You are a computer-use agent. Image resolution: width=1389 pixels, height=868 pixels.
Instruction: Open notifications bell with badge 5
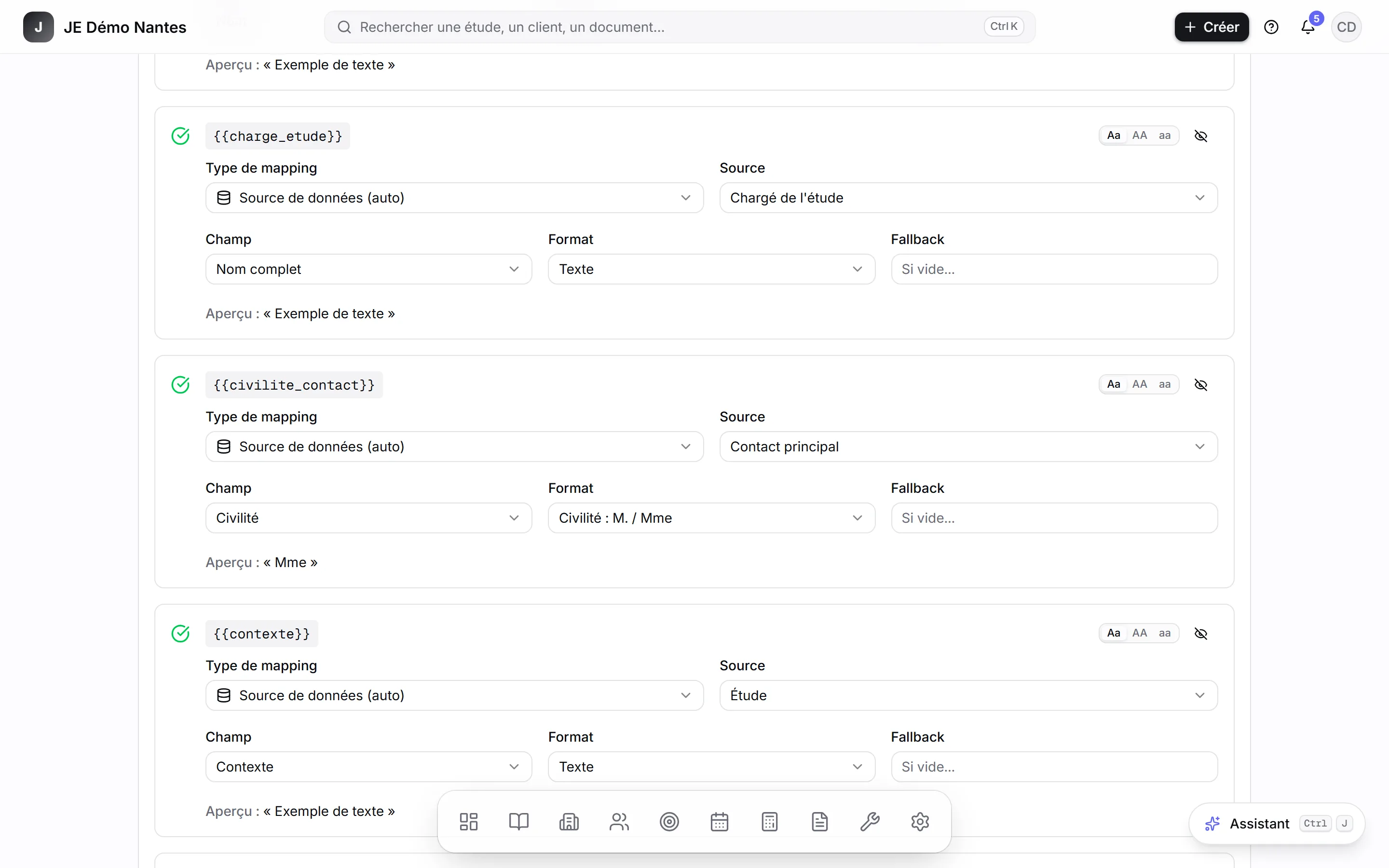pos(1308,27)
